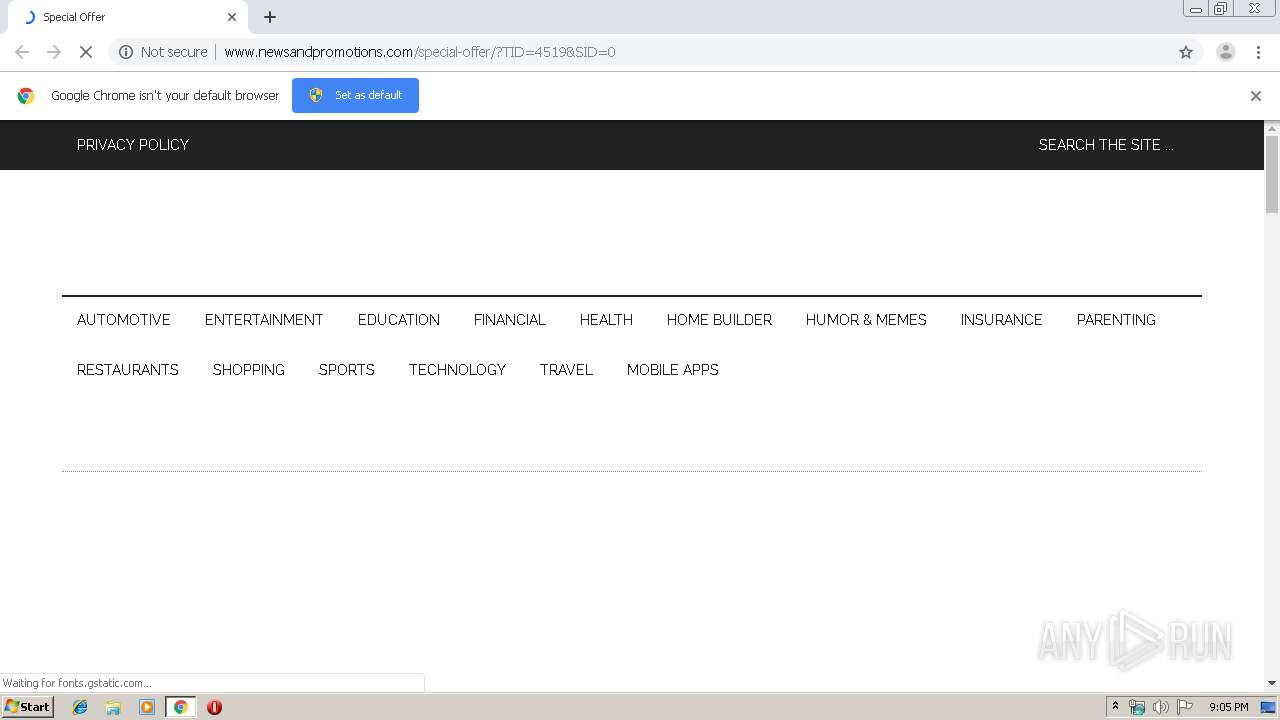Image resolution: width=1280 pixels, height=720 pixels.
Task: Show hidden system tray icons
Action: (1115, 707)
